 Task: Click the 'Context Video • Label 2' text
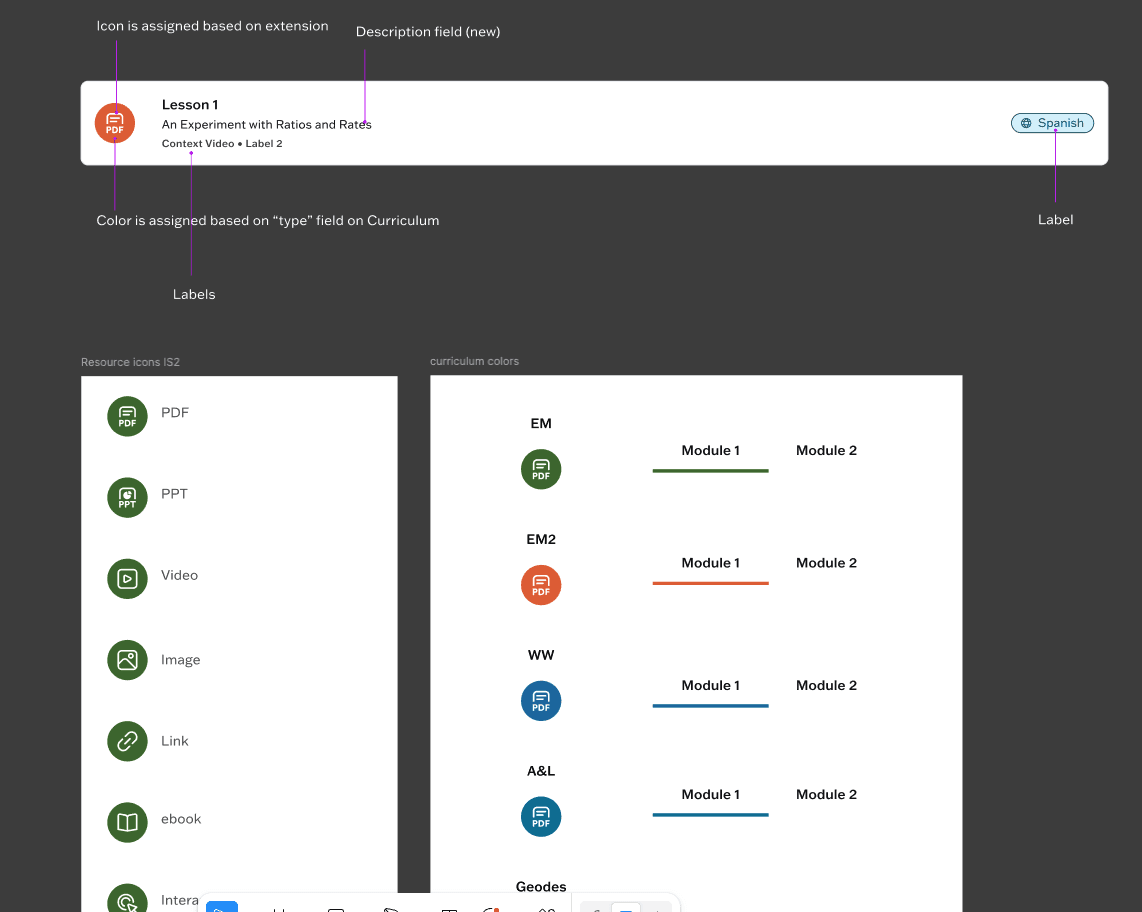222,144
